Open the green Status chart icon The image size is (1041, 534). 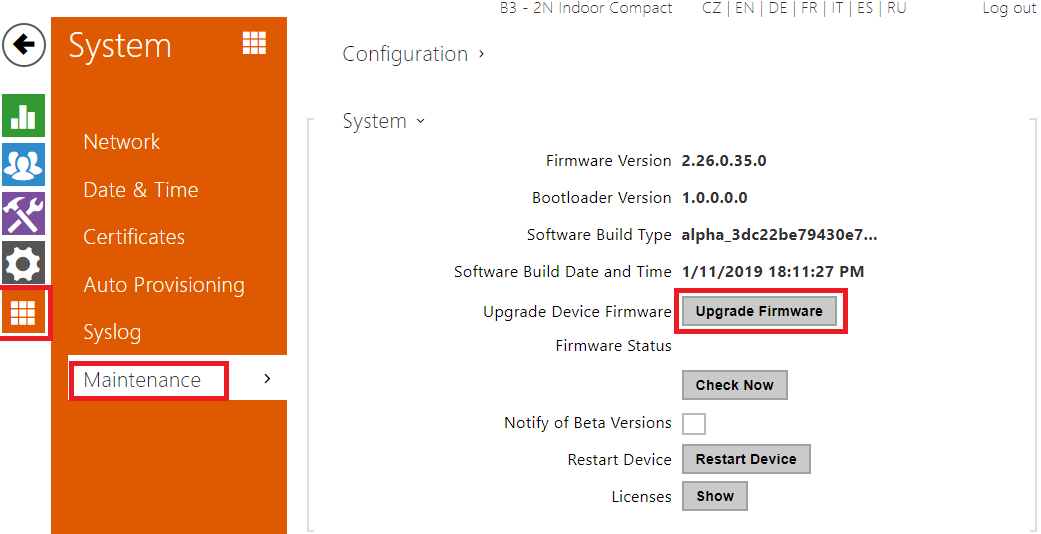coord(23,116)
